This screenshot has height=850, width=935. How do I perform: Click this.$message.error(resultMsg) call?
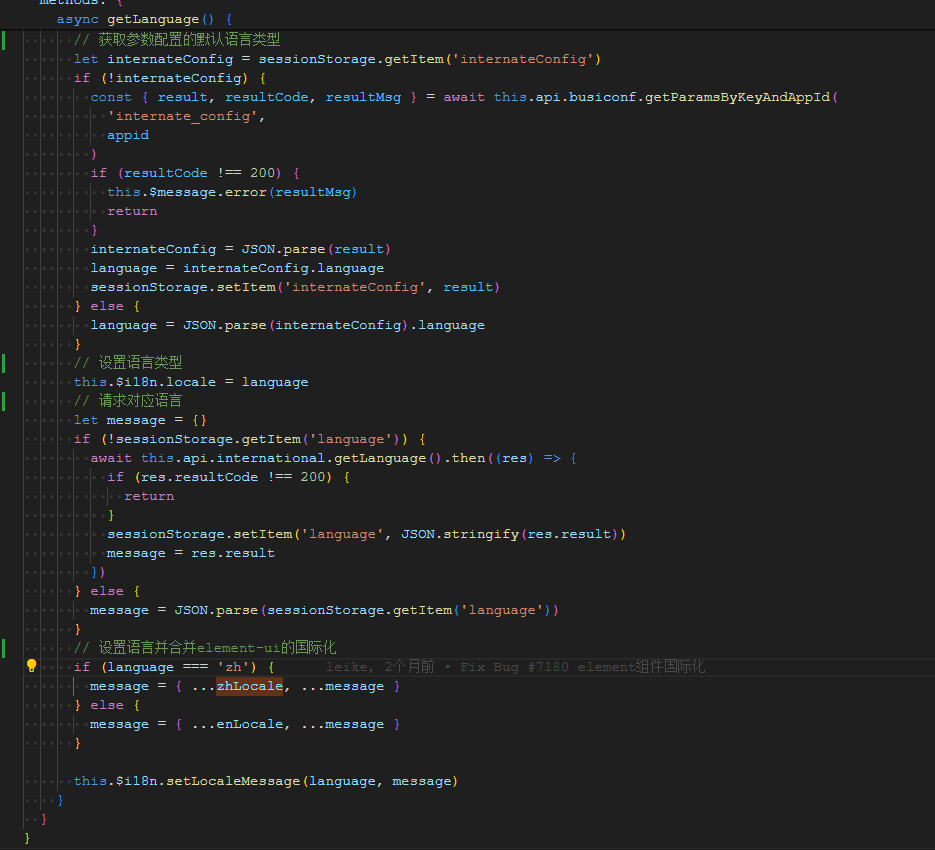click(x=232, y=192)
